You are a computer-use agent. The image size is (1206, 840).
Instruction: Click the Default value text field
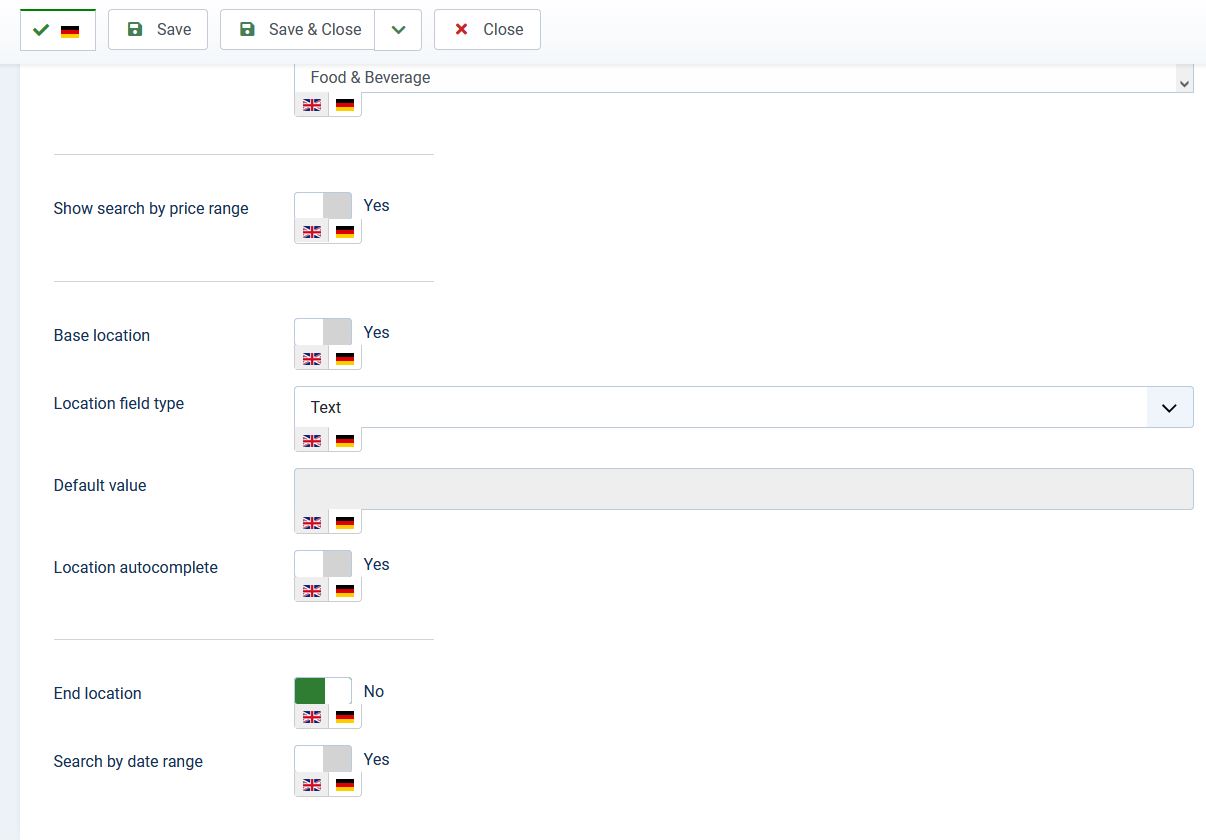click(x=743, y=489)
